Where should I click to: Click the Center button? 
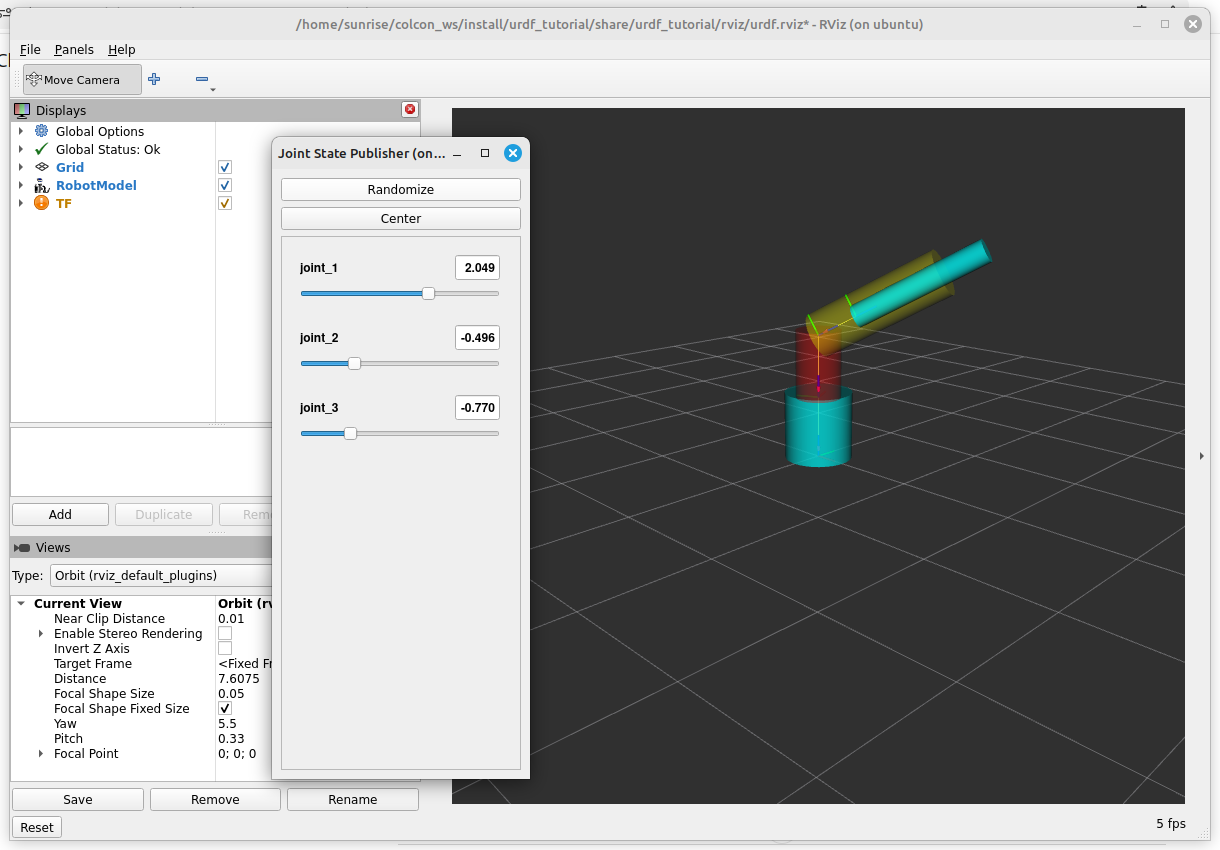pyautogui.click(x=400, y=219)
